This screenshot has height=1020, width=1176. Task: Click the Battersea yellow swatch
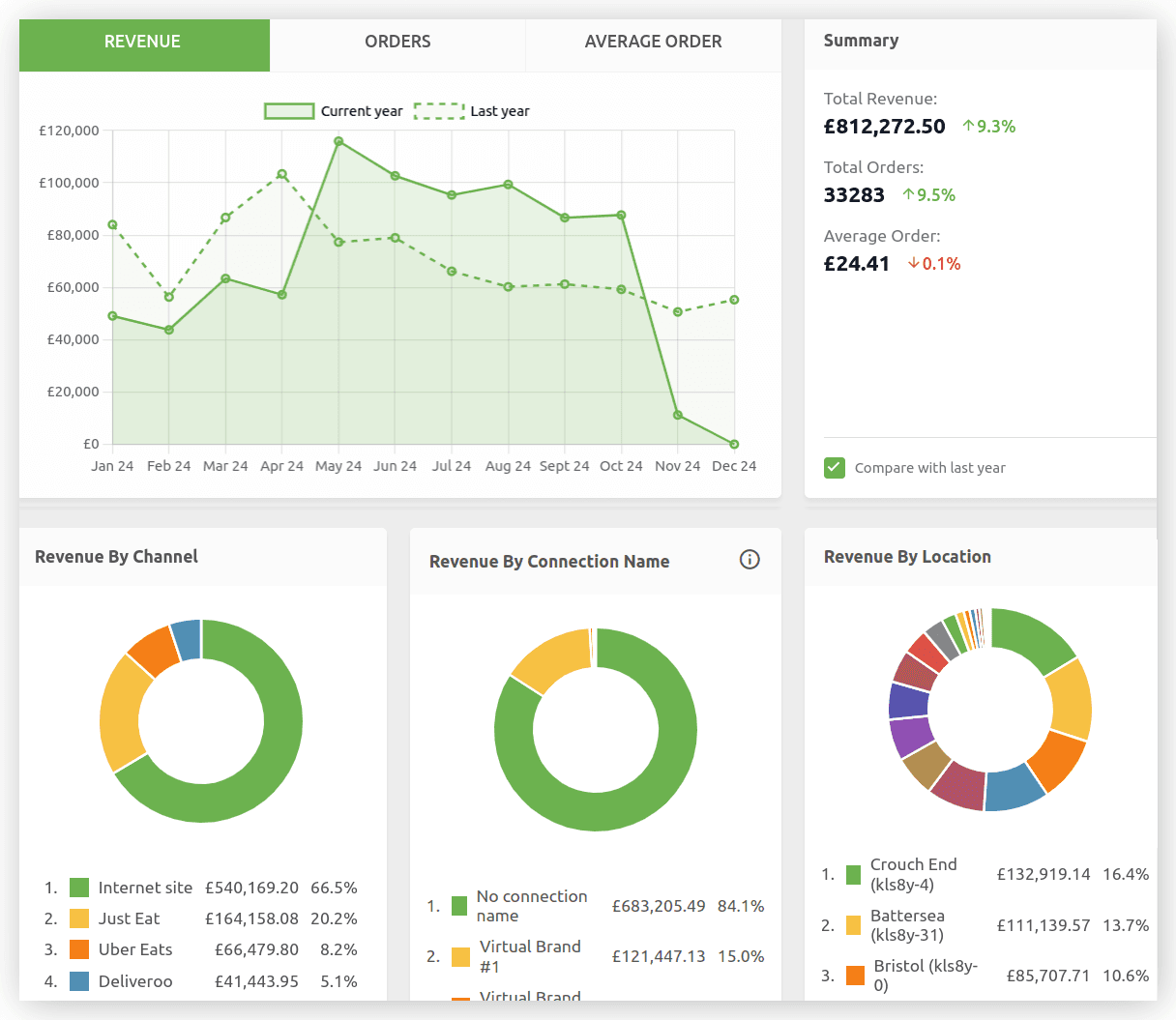[x=853, y=925]
